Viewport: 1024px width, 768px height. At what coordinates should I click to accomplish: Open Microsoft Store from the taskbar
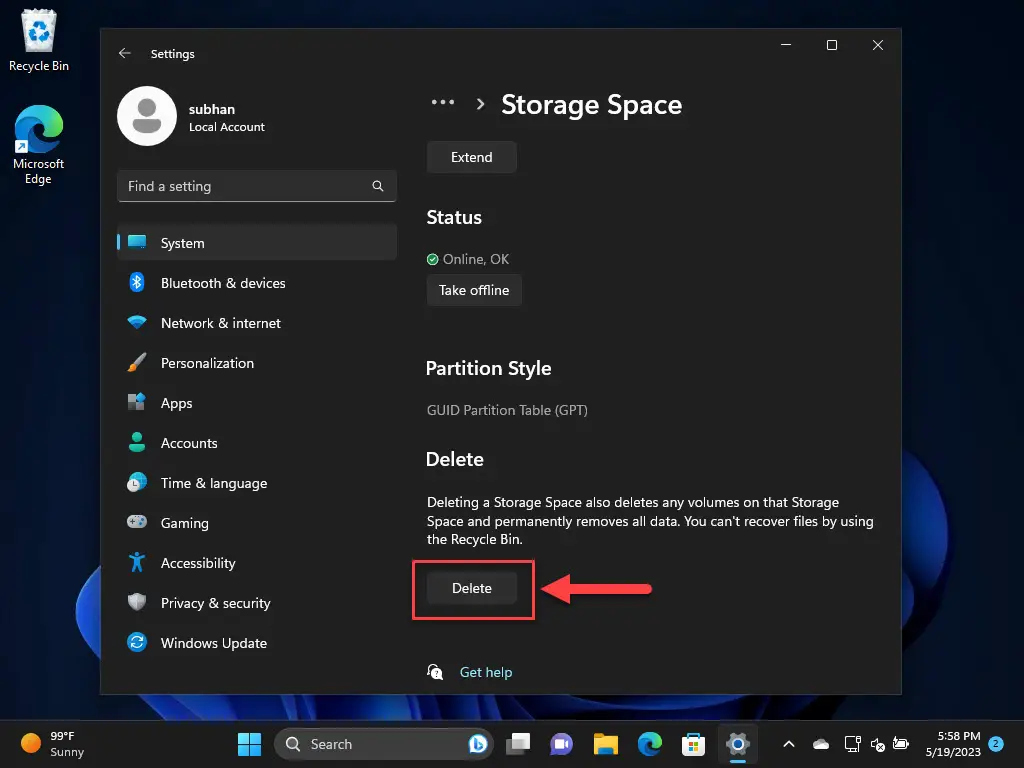pyautogui.click(x=694, y=744)
